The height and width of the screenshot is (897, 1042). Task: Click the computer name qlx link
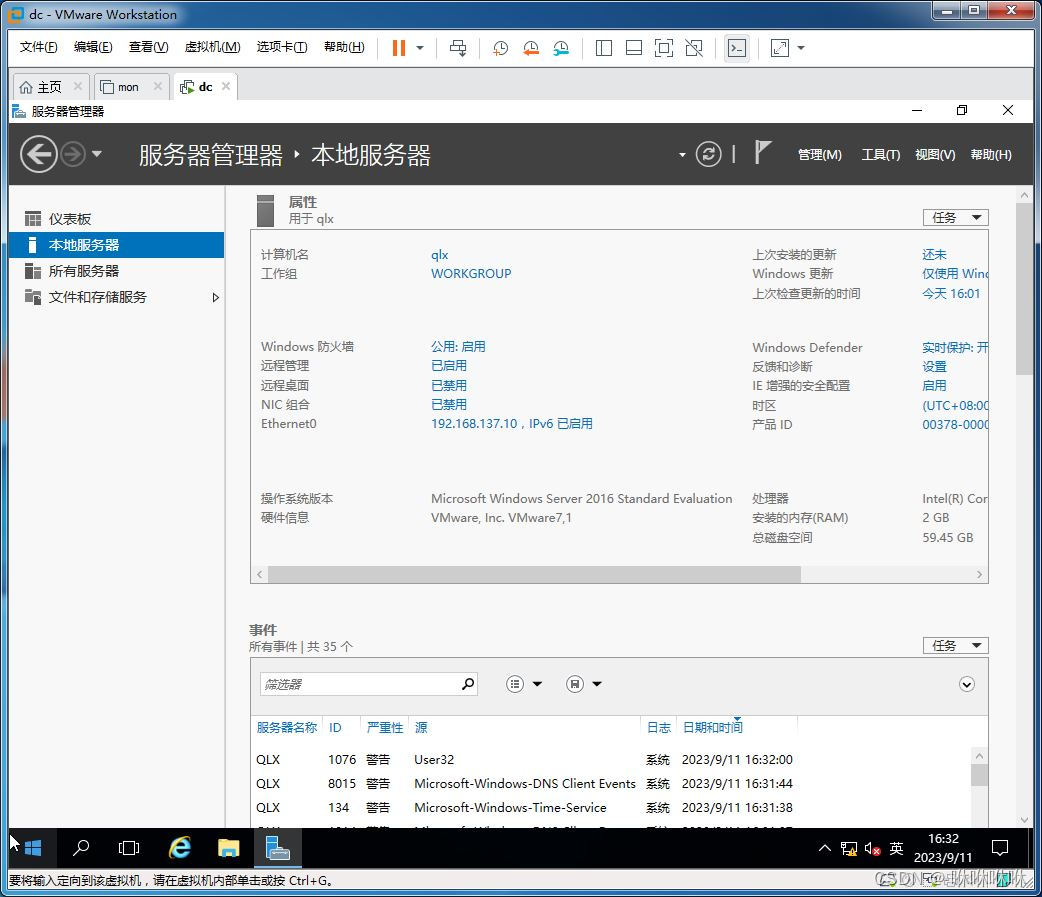click(x=439, y=254)
